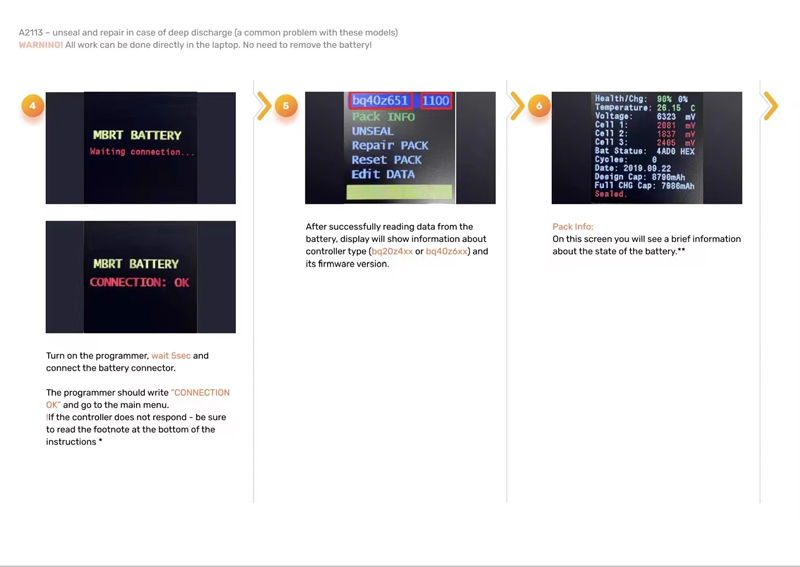Image resolution: width=800 pixels, height=567 pixels.
Task: Click 'If the controller does not respond' note
Action: coord(136,429)
